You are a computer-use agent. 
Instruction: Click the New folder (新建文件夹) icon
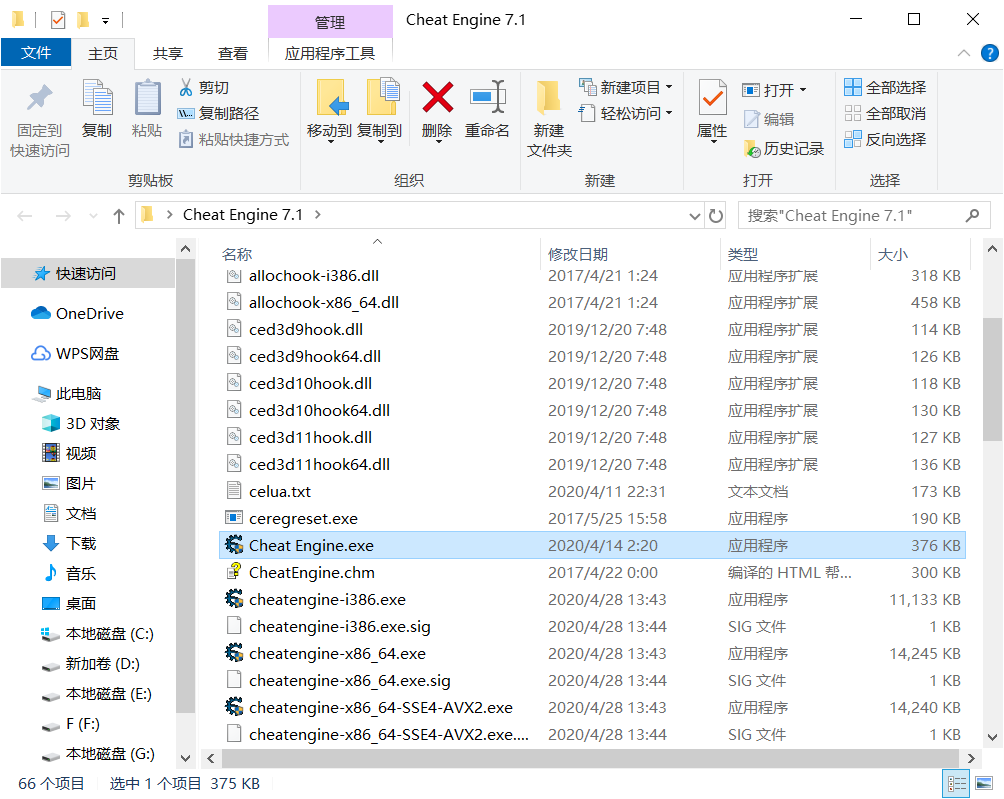coord(548,97)
